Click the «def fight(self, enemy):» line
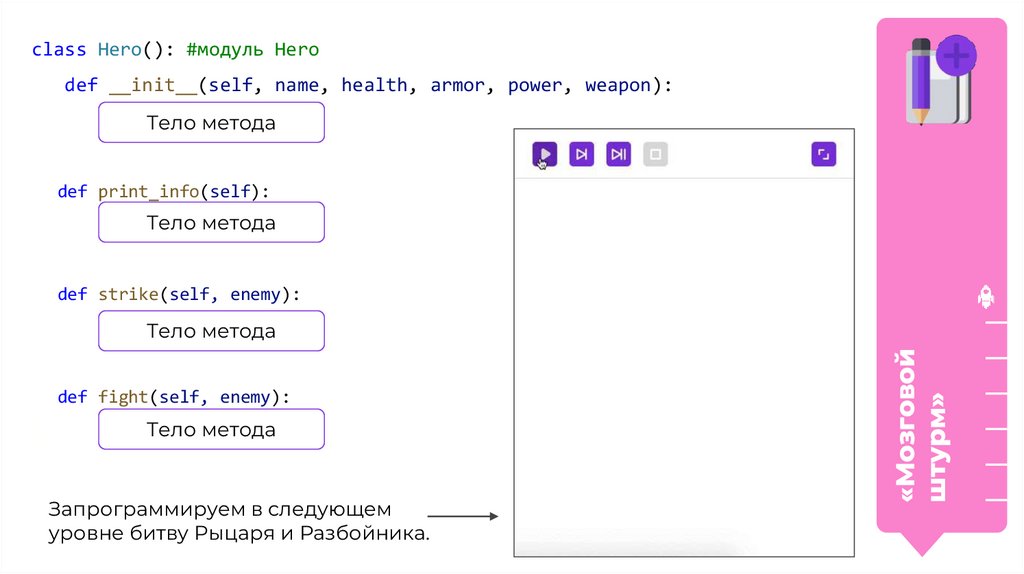 [174, 397]
